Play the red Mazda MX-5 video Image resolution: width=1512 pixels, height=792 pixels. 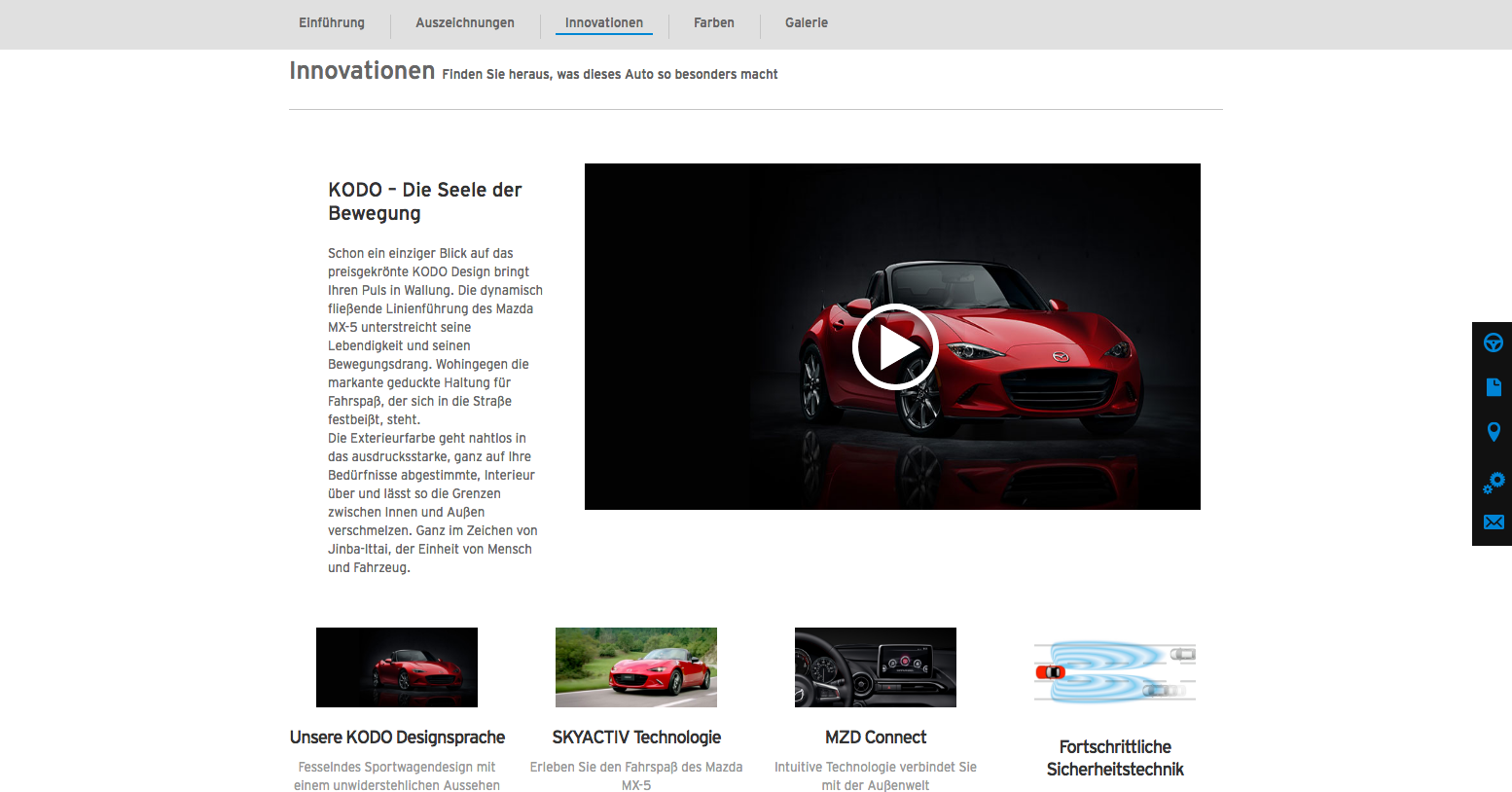[x=894, y=346]
